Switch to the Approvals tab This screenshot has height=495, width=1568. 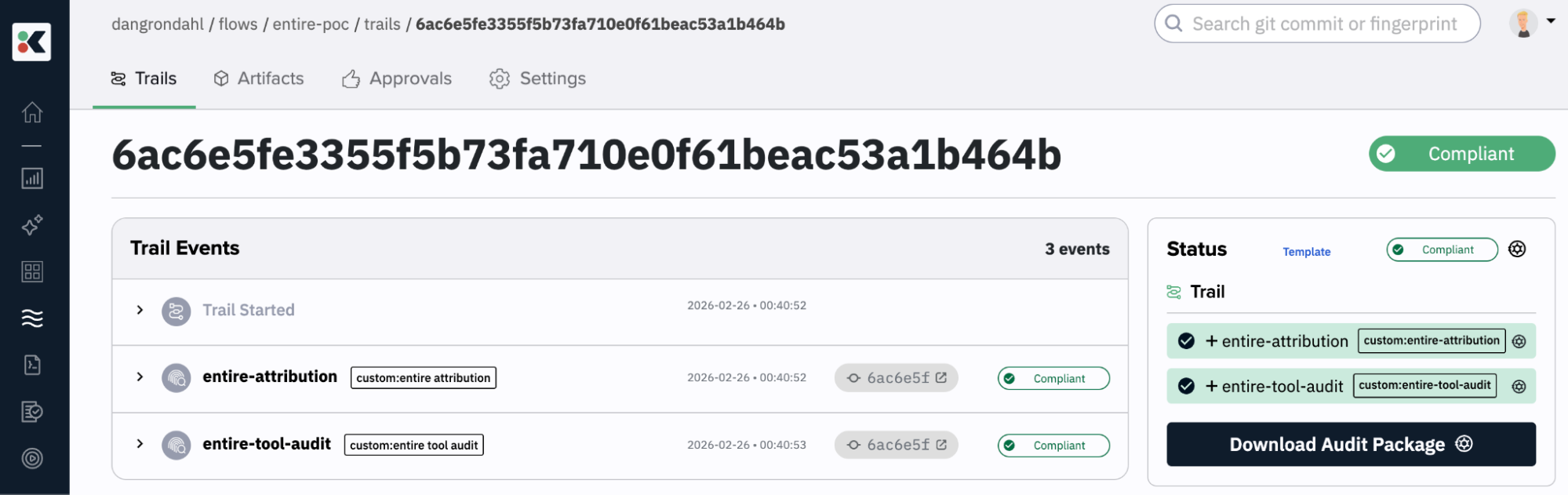(397, 78)
